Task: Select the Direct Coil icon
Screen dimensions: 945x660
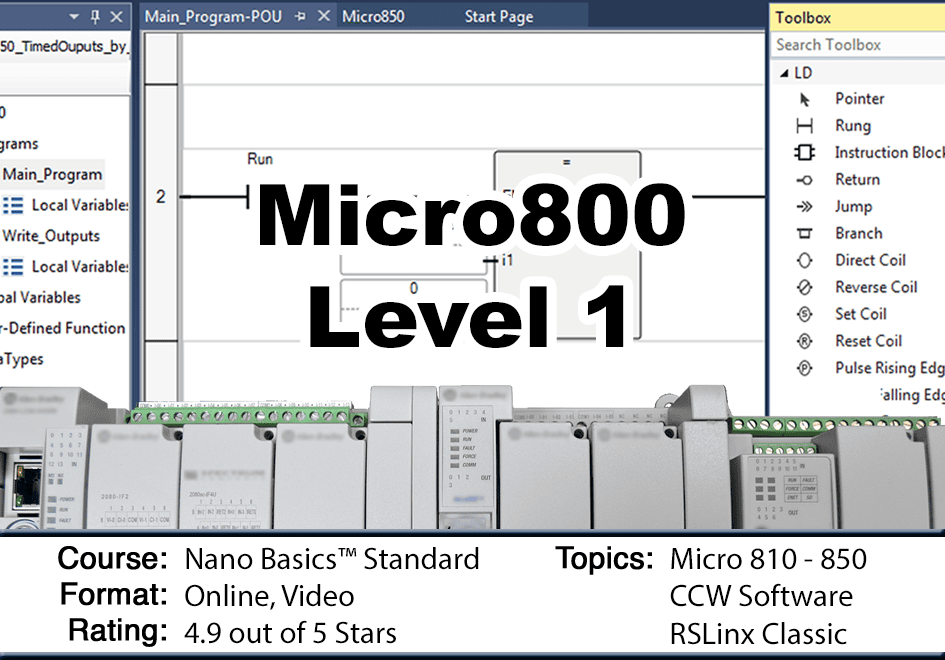Action: [x=805, y=260]
